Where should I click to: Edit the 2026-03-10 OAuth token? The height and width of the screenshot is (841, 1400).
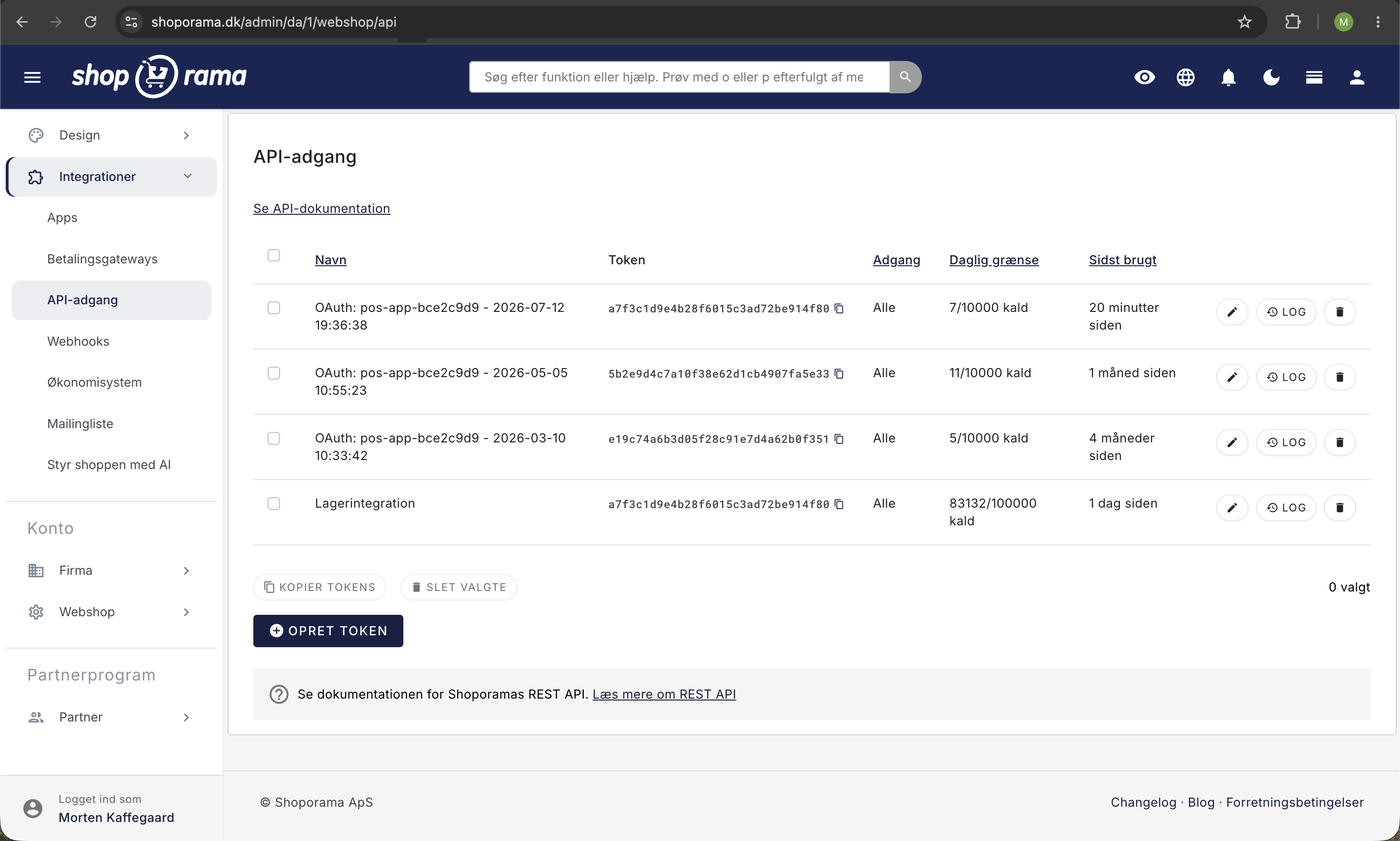1232,442
